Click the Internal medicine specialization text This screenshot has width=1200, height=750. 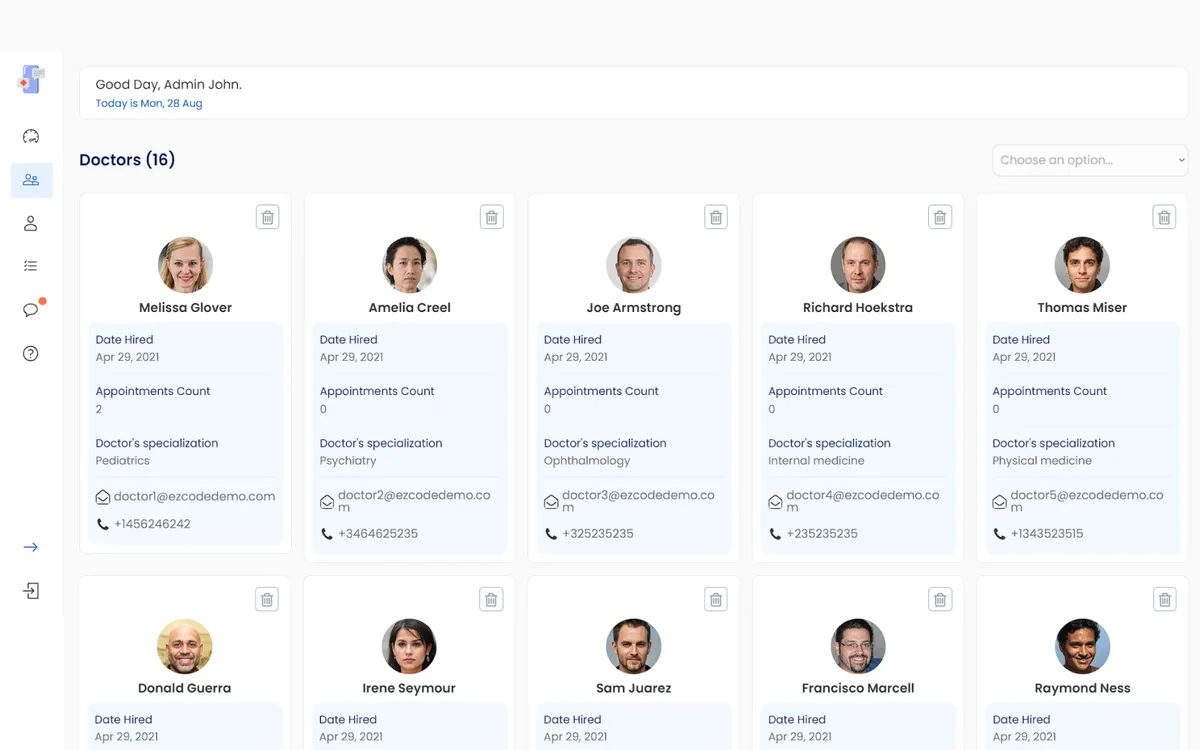[x=816, y=461]
